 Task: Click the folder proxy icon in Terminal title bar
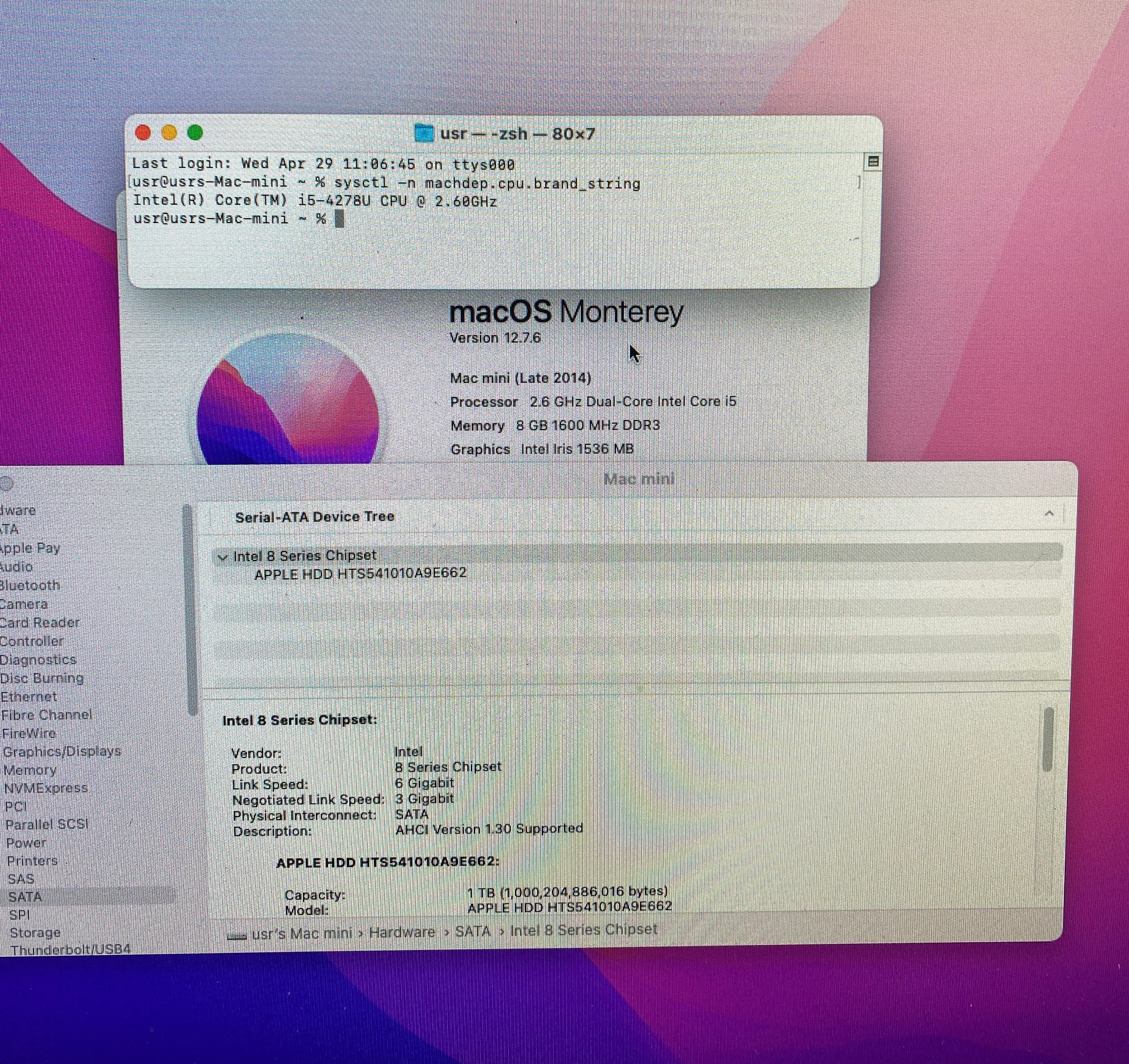click(x=424, y=134)
